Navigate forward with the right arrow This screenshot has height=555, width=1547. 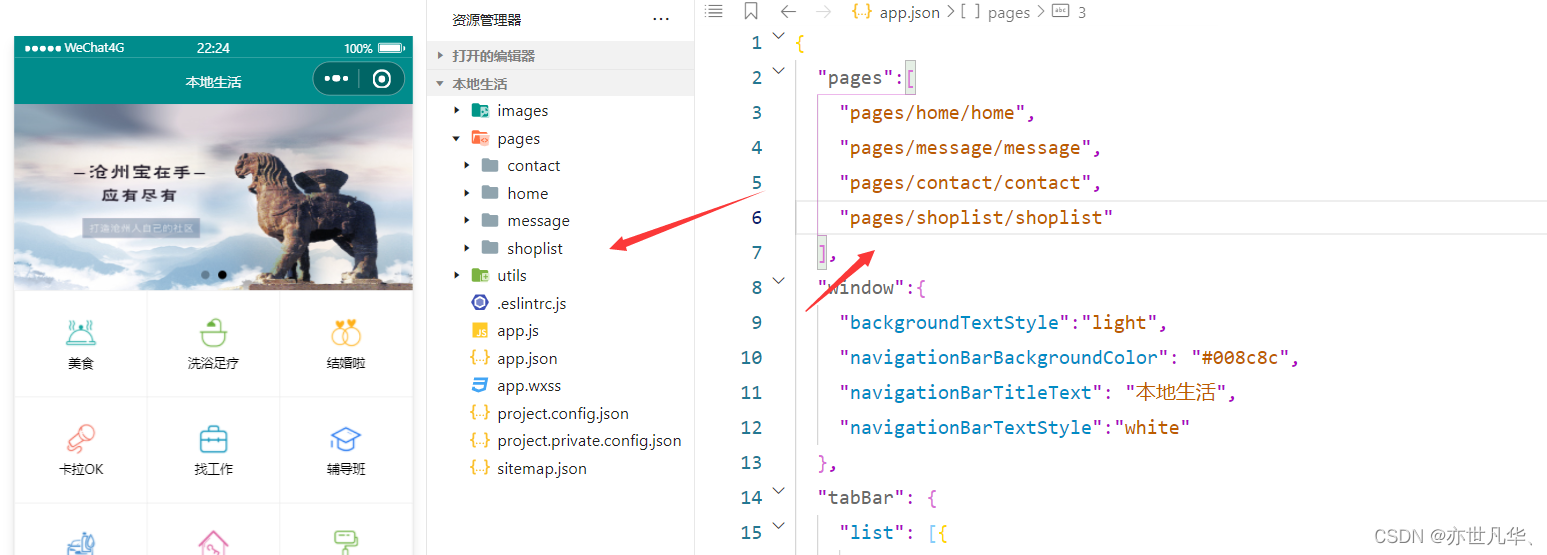click(823, 11)
